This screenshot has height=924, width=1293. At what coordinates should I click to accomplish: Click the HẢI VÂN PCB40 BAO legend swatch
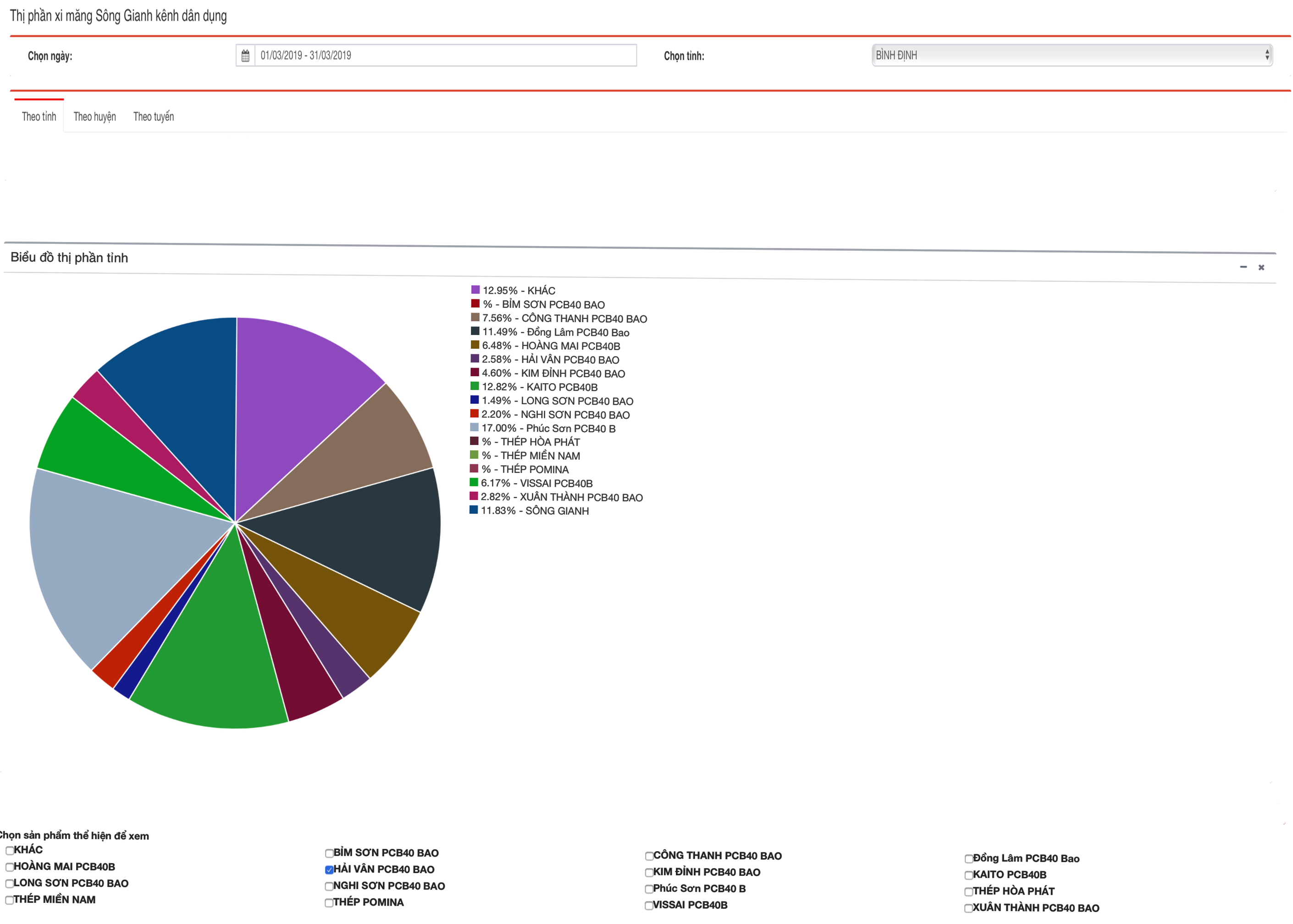(x=475, y=358)
